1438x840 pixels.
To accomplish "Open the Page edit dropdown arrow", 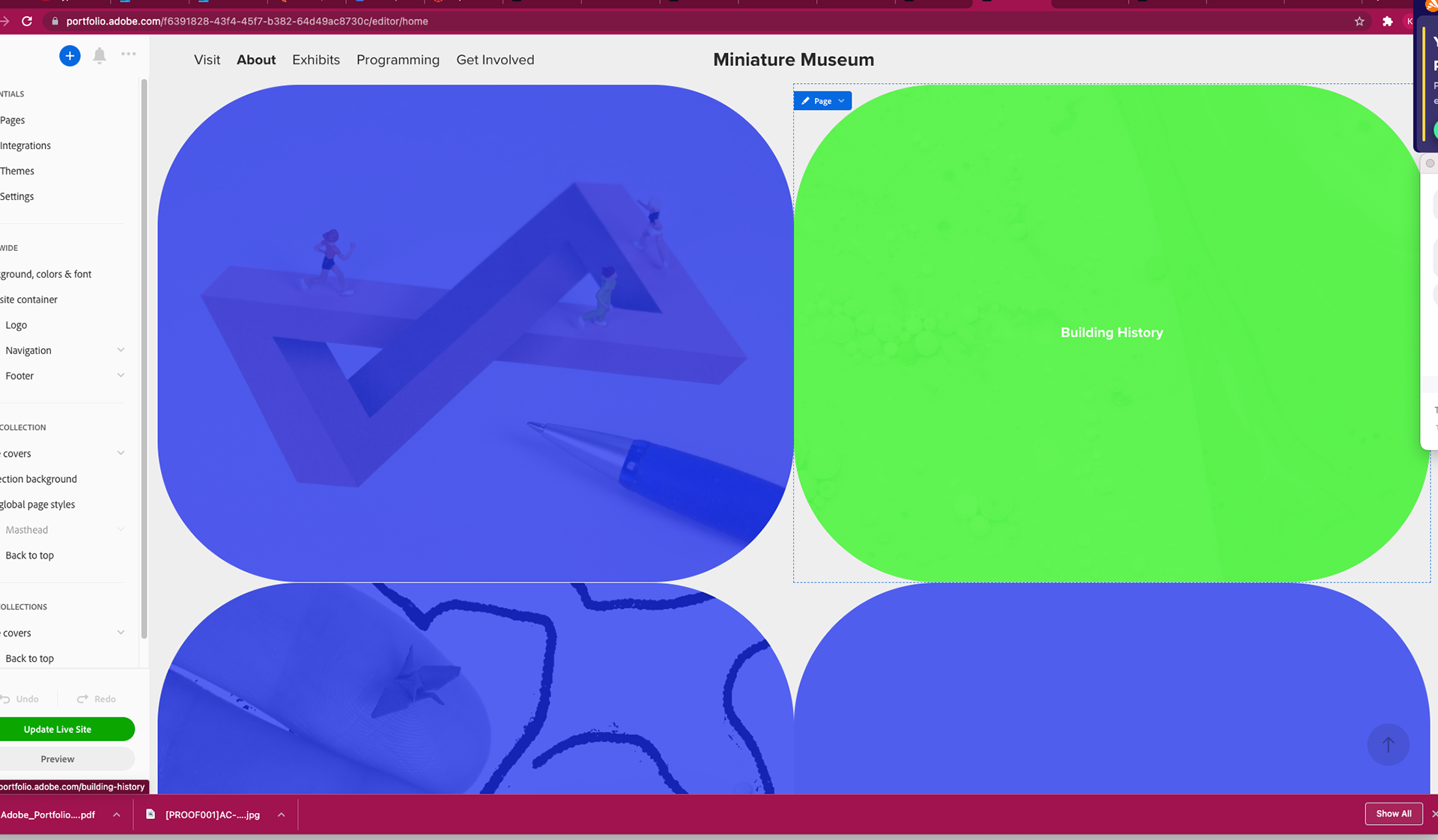I will (x=842, y=101).
